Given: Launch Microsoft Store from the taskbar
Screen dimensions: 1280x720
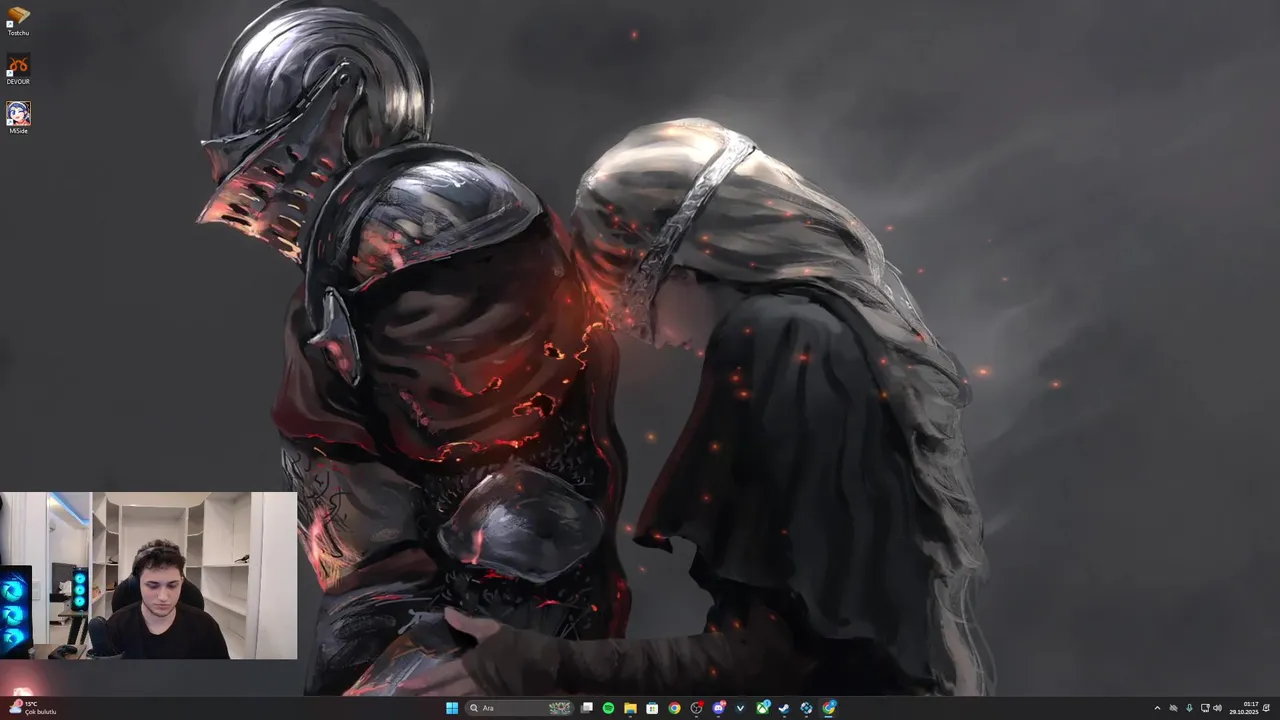Looking at the screenshot, I should pos(652,708).
